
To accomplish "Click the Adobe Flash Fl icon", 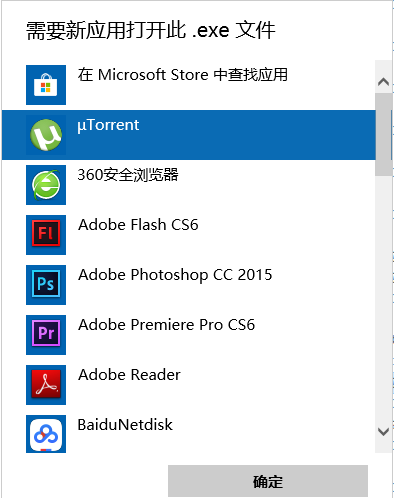I will pos(46,235).
